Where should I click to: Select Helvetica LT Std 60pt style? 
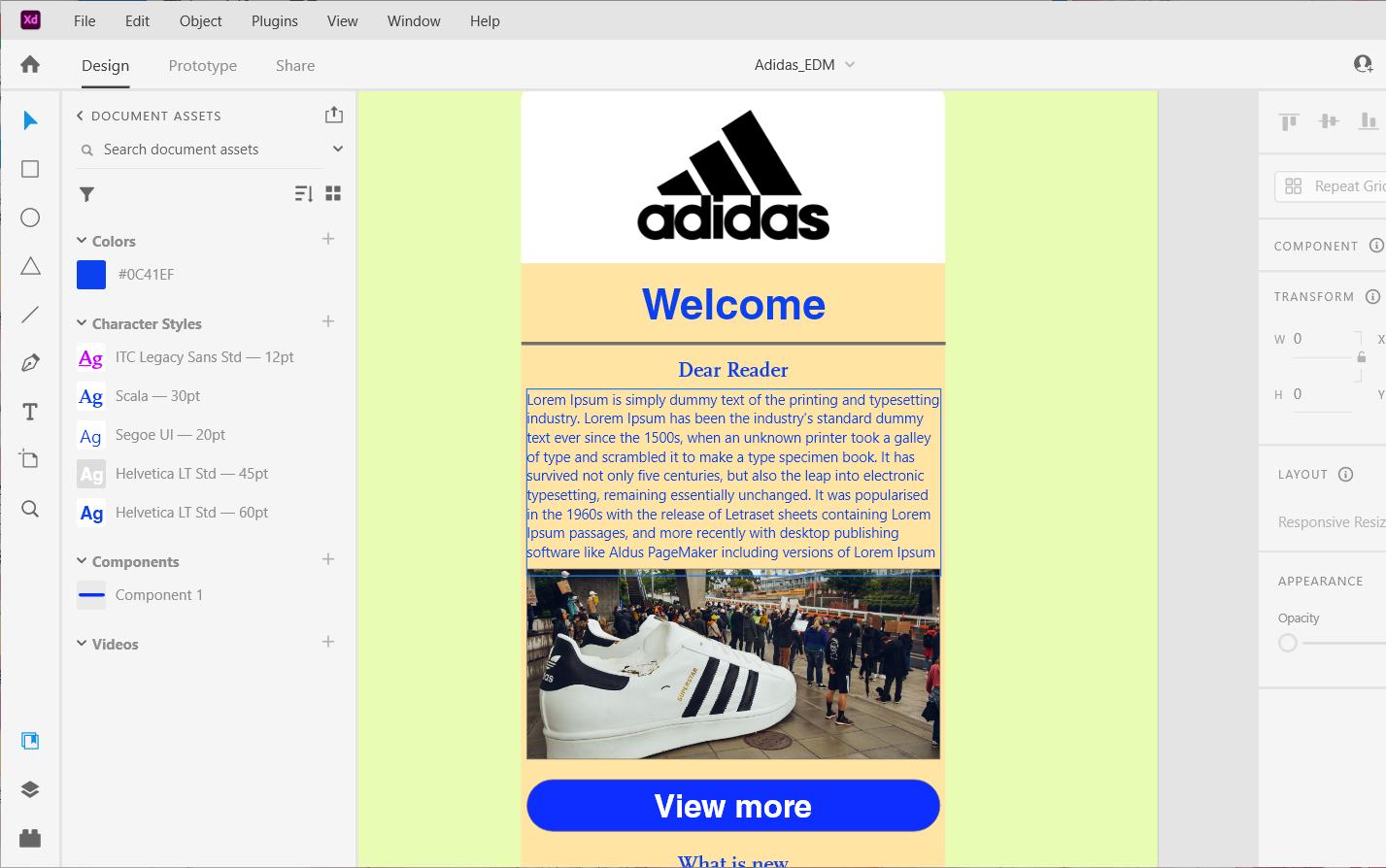tap(173, 513)
